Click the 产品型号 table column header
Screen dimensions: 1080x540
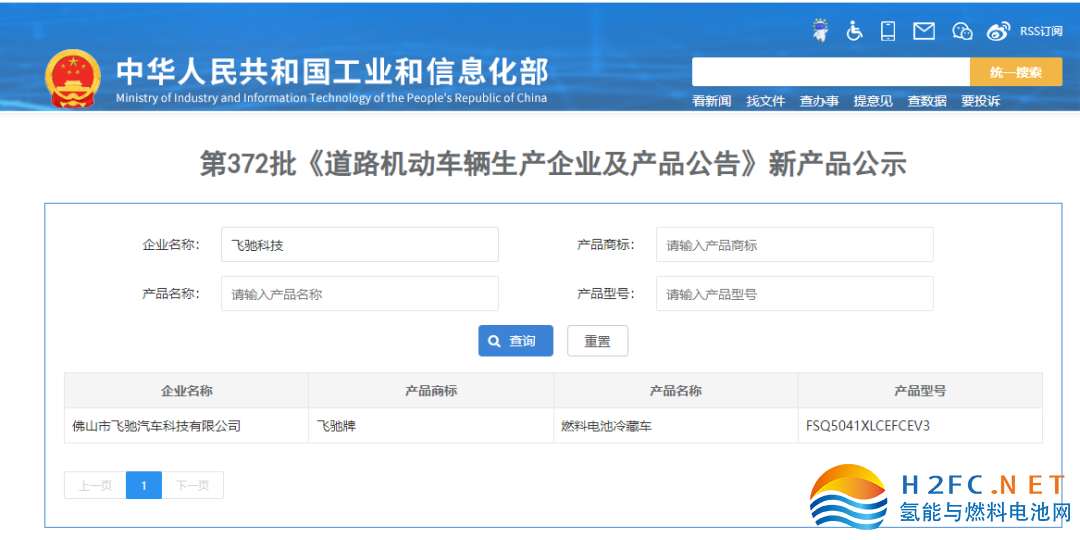[920, 391]
